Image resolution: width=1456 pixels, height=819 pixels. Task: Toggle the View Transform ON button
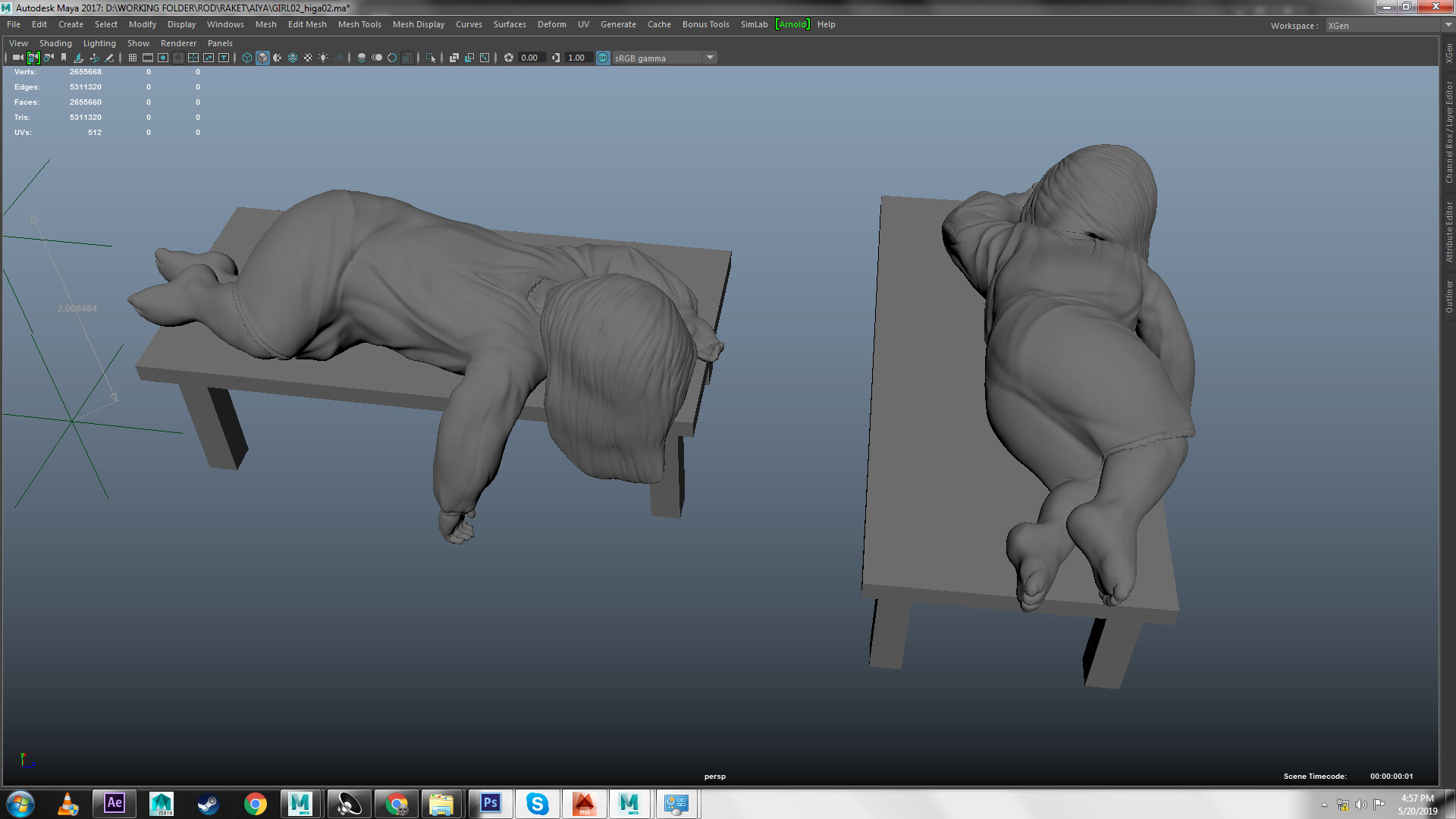coord(603,58)
